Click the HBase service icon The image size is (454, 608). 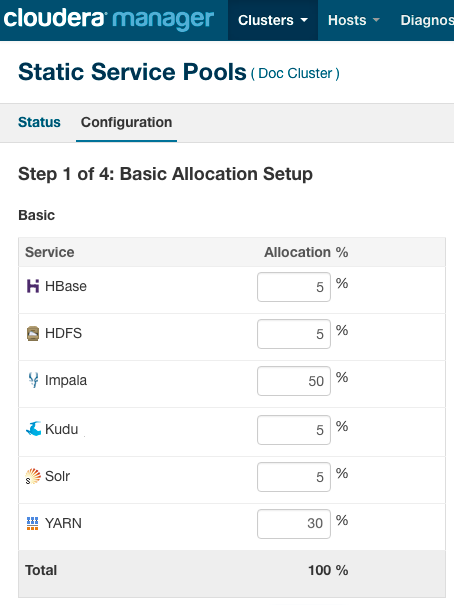tap(33, 286)
